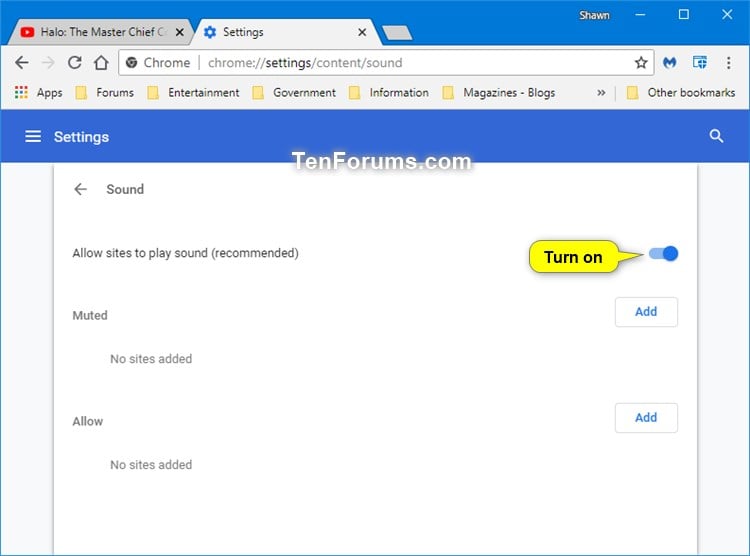Image resolution: width=750 pixels, height=556 pixels.
Task: Open search in Settings
Action: coord(716,136)
